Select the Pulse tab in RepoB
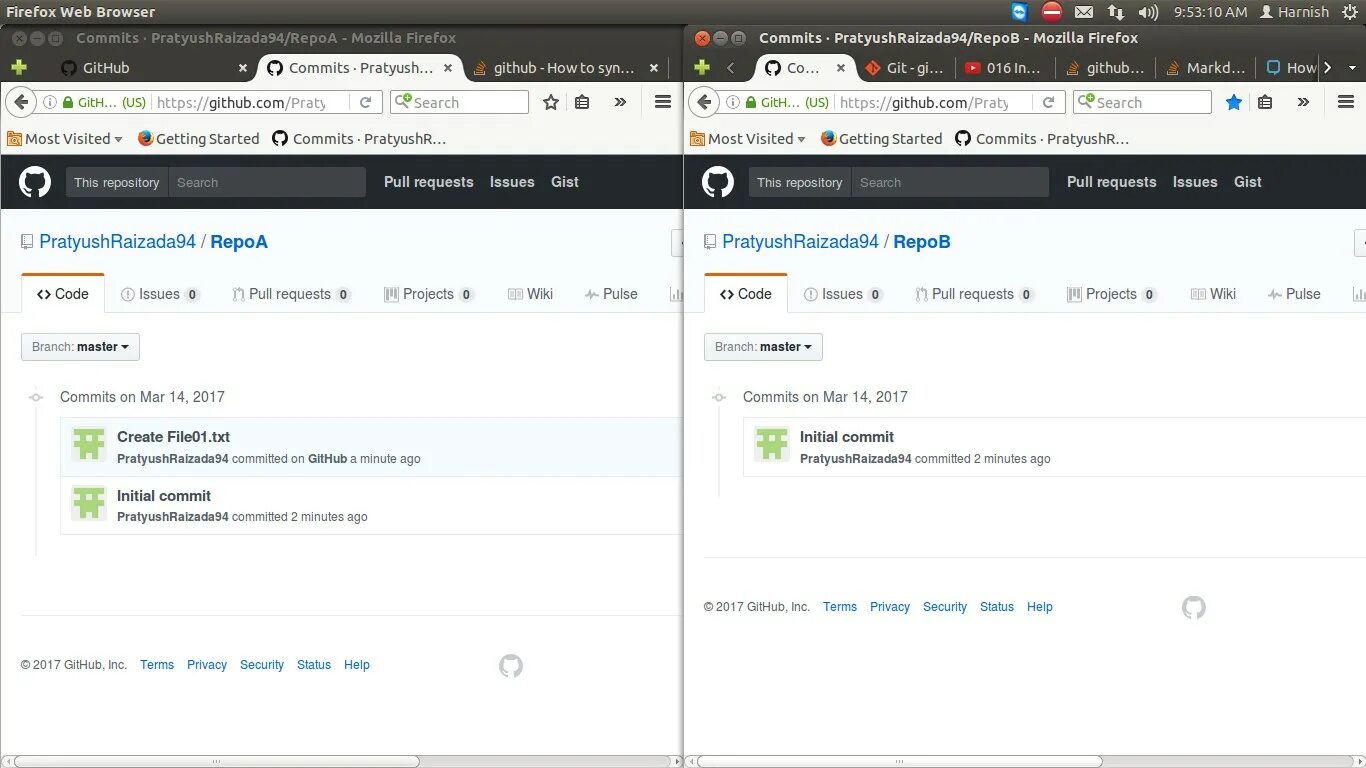Viewport: 1366px width, 768px height. tap(1294, 294)
